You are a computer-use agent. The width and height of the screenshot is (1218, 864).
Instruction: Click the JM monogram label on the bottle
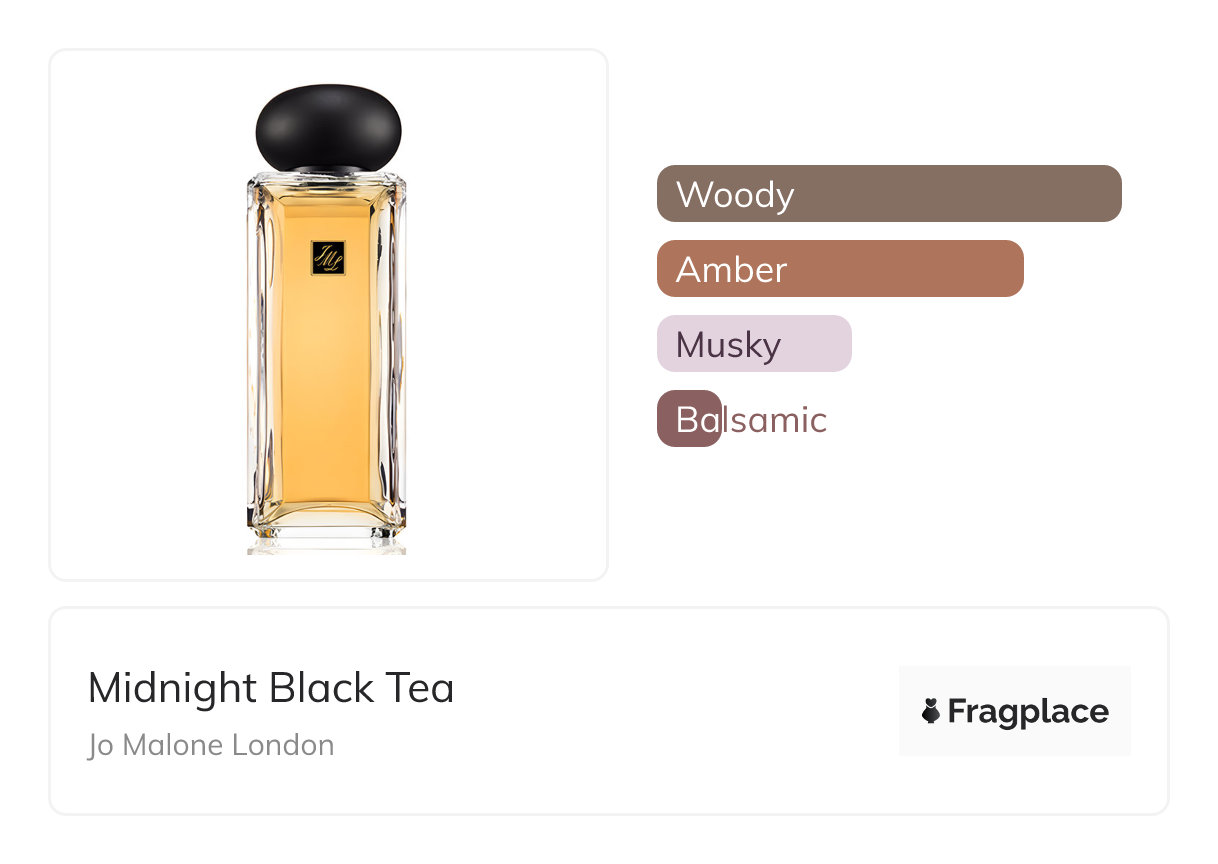[328, 257]
